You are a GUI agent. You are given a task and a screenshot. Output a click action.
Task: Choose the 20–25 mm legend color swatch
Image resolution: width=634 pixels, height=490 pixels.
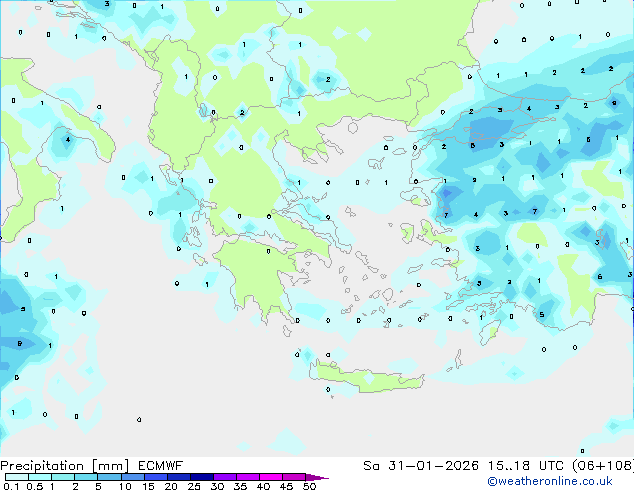click(x=179, y=477)
